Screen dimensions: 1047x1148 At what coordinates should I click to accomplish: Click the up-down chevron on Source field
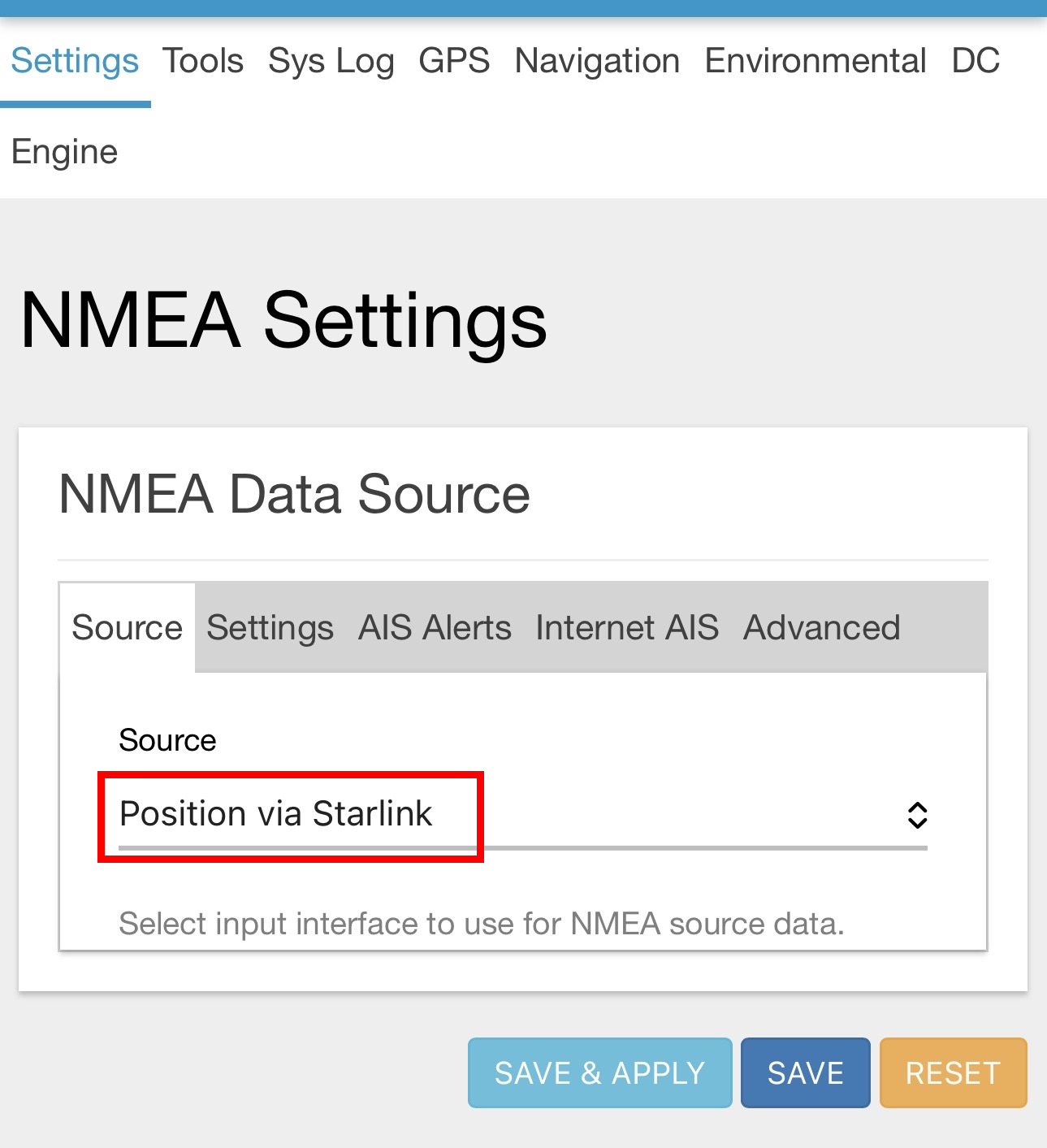coord(916,815)
